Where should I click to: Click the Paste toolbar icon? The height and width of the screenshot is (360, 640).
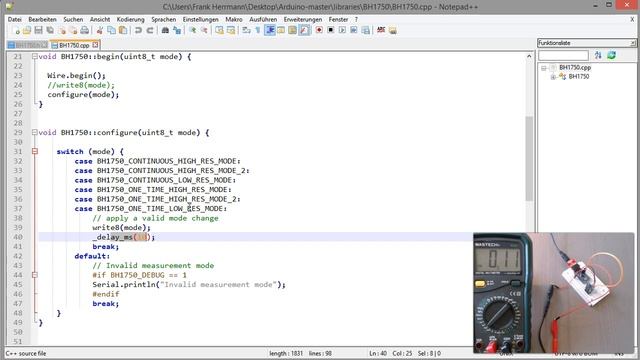(122, 30)
